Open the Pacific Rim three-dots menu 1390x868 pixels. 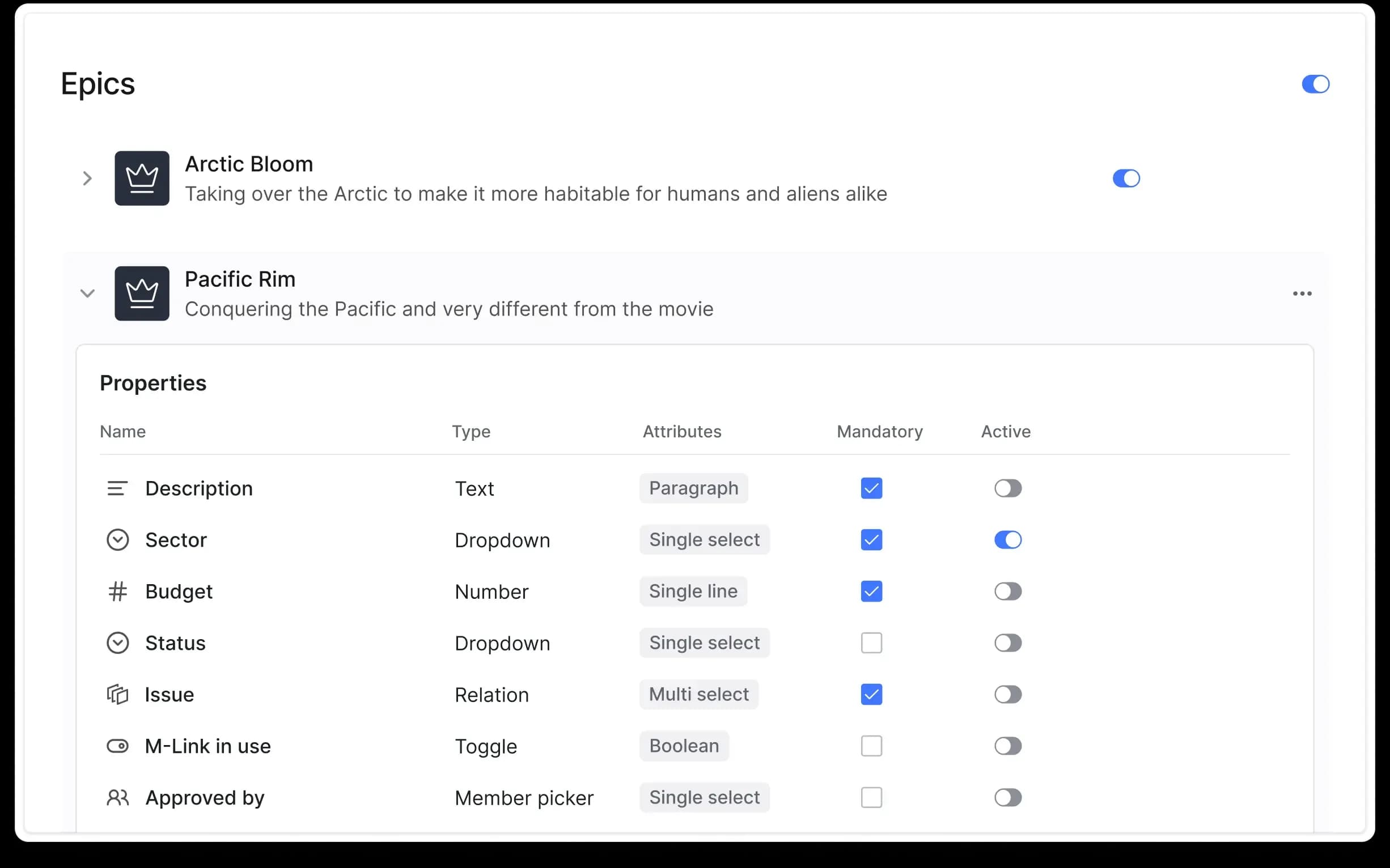coord(1302,293)
